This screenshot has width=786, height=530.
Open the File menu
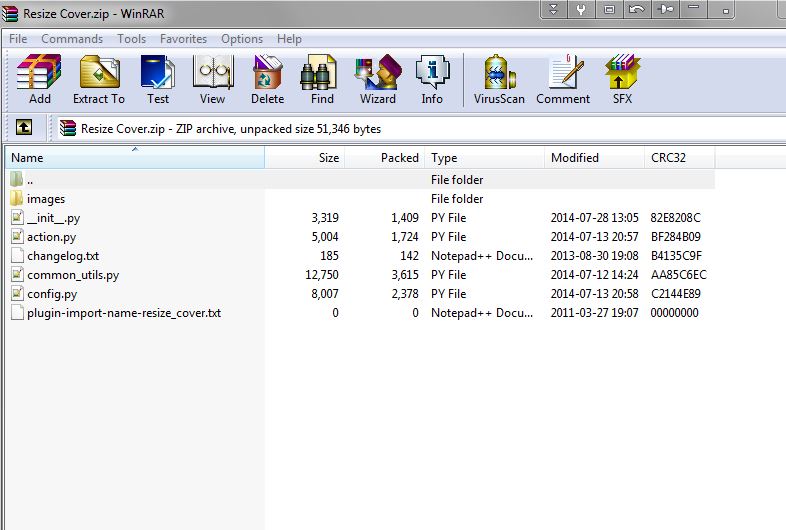pos(18,39)
